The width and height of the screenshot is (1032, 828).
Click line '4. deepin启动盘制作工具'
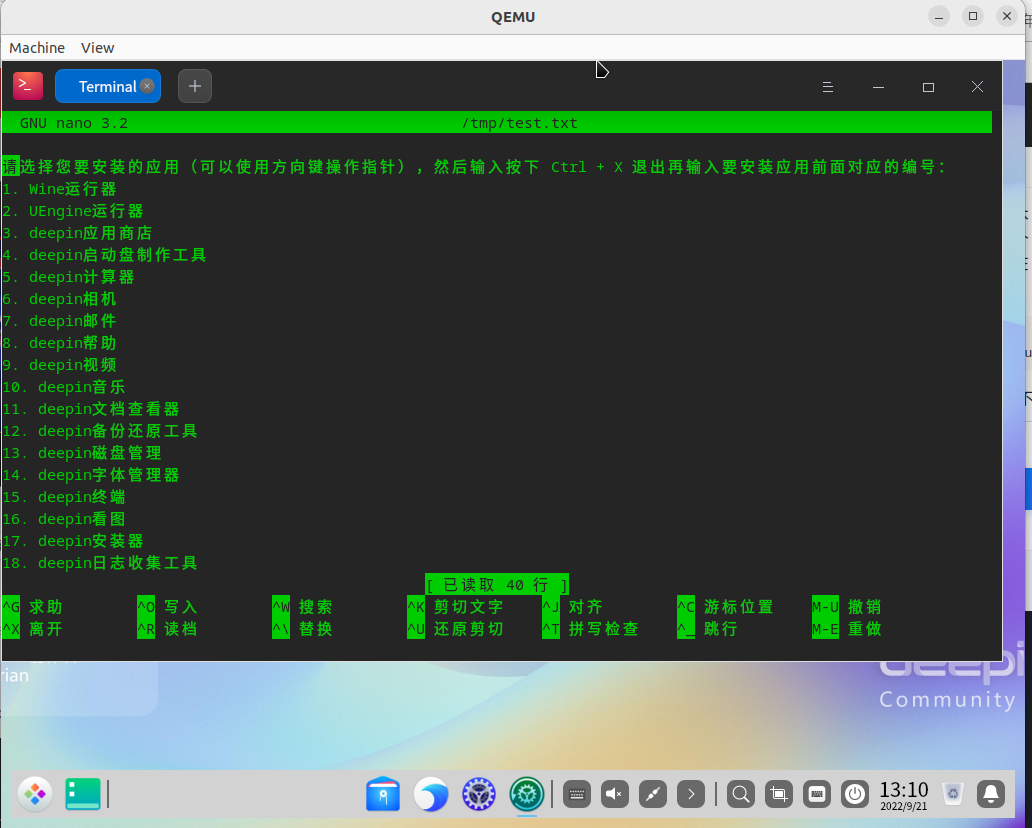coord(104,255)
